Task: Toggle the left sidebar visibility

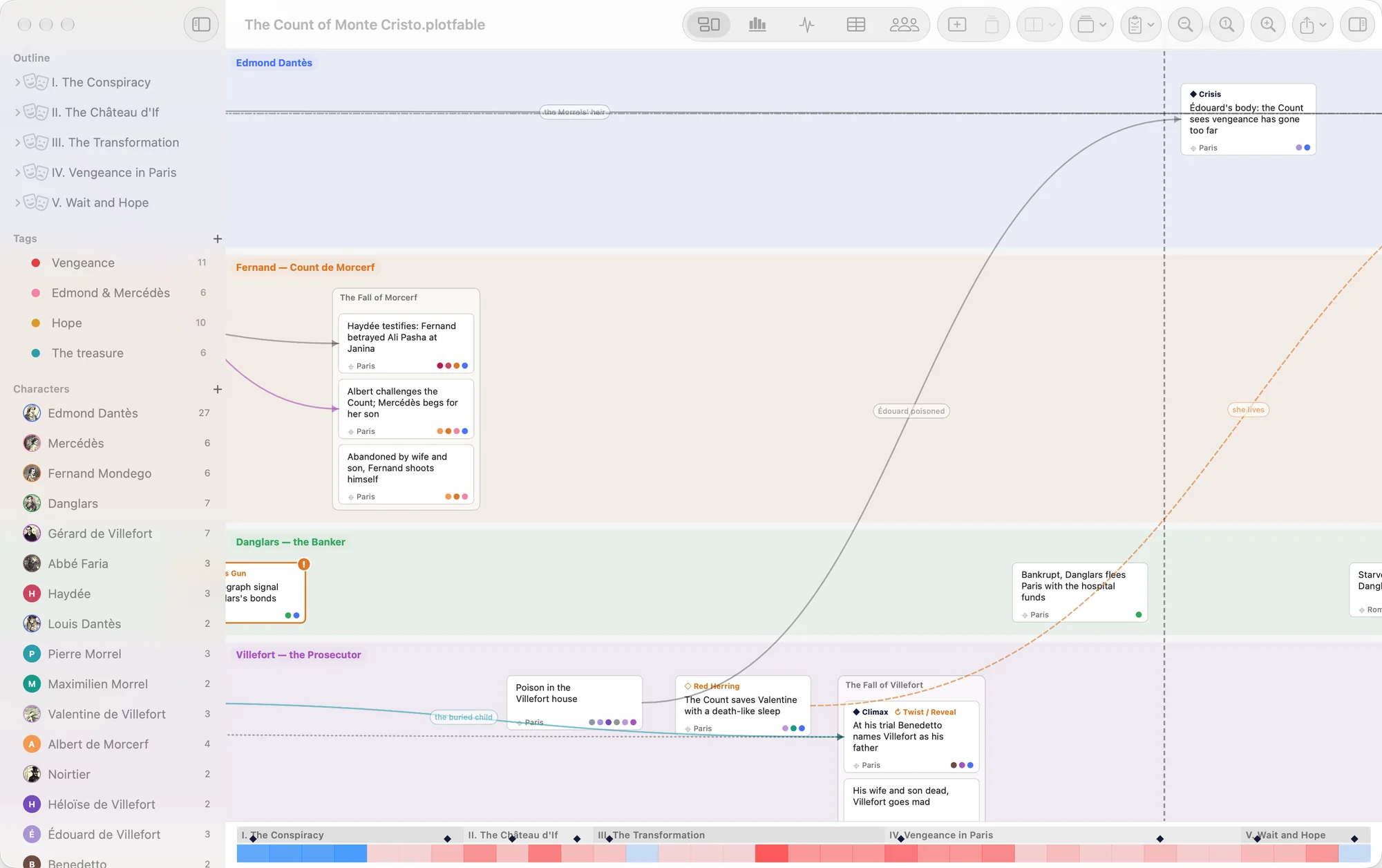Action: click(201, 25)
